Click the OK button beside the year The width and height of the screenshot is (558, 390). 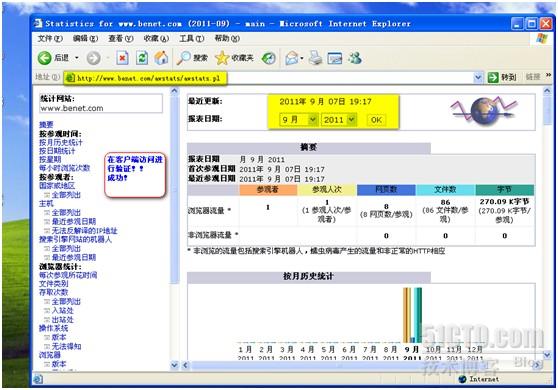[x=376, y=120]
